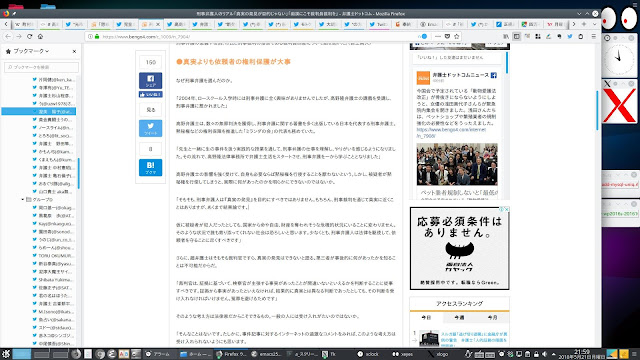Open the TORU OKUMUR... bookmark
The image size is (640, 360).
(53, 256)
